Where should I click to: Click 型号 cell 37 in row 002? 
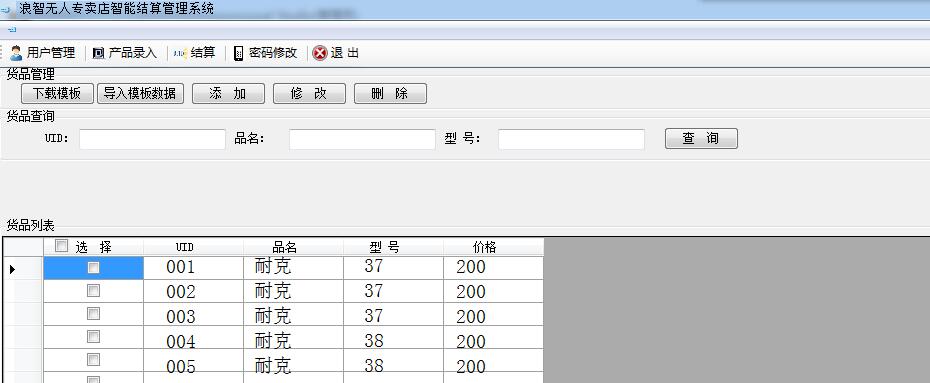pyautogui.click(x=393, y=291)
